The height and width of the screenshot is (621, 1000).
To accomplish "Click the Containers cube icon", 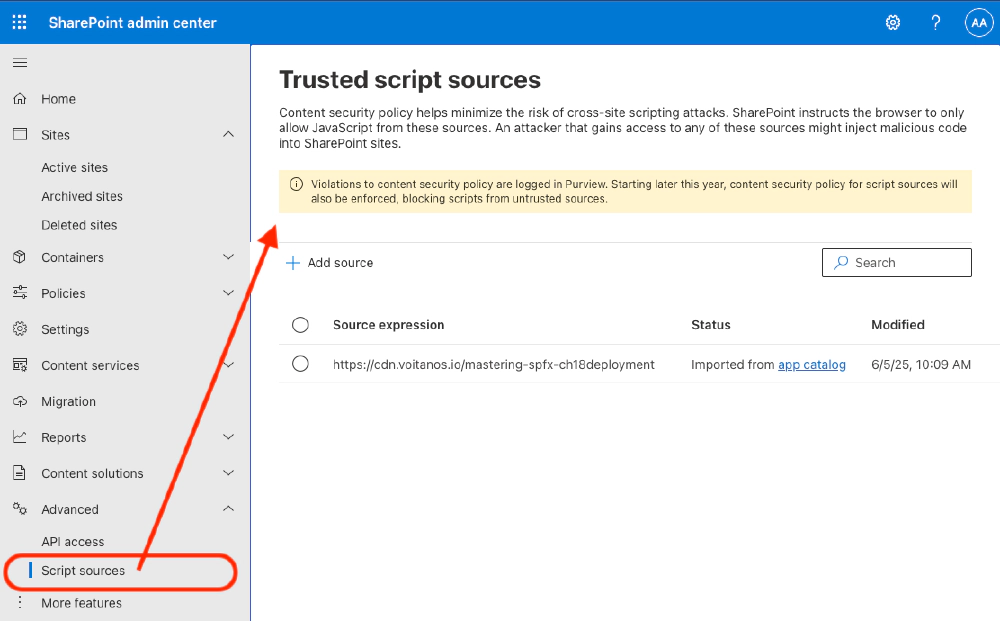I will pyautogui.click(x=20, y=257).
